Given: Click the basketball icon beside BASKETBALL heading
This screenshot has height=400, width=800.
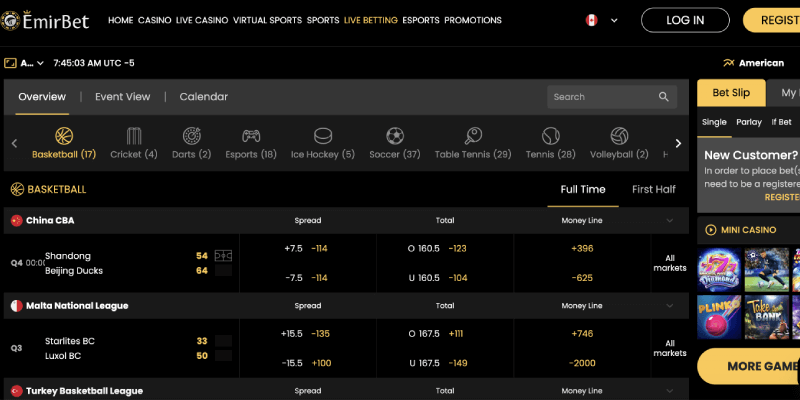Looking at the screenshot, I should pos(17,189).
